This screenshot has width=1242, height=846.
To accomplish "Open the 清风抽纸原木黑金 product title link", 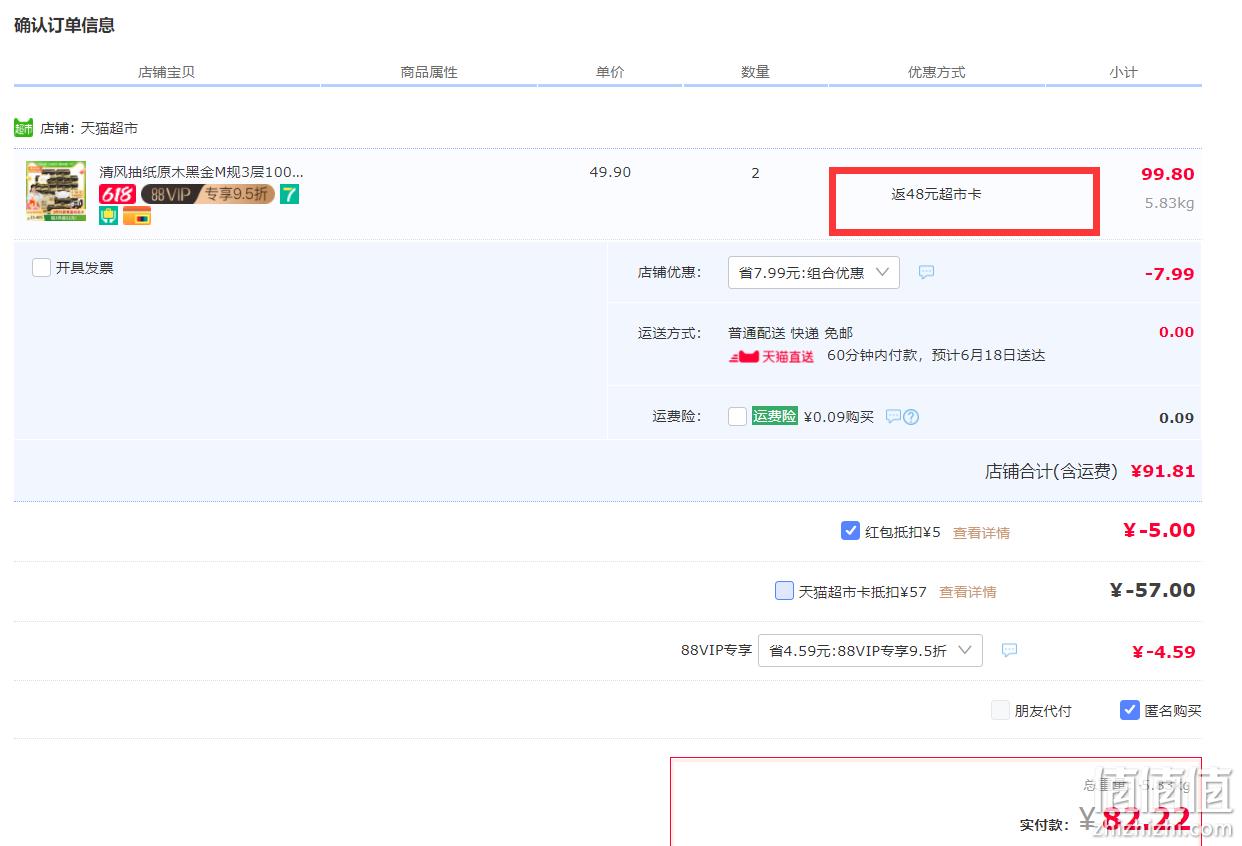I will tap(201, 172).
